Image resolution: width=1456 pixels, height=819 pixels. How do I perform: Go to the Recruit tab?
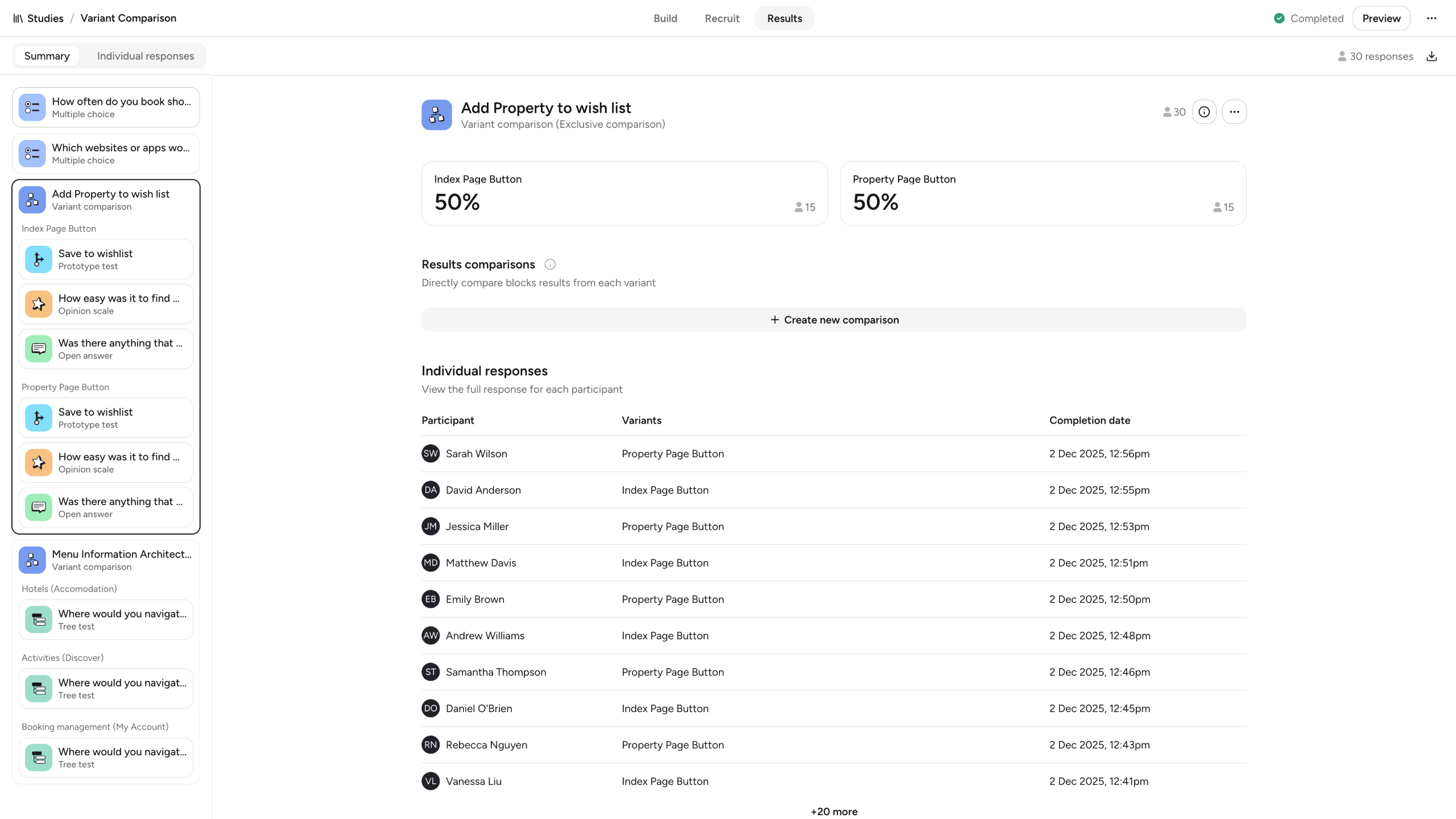click(722, 18)
